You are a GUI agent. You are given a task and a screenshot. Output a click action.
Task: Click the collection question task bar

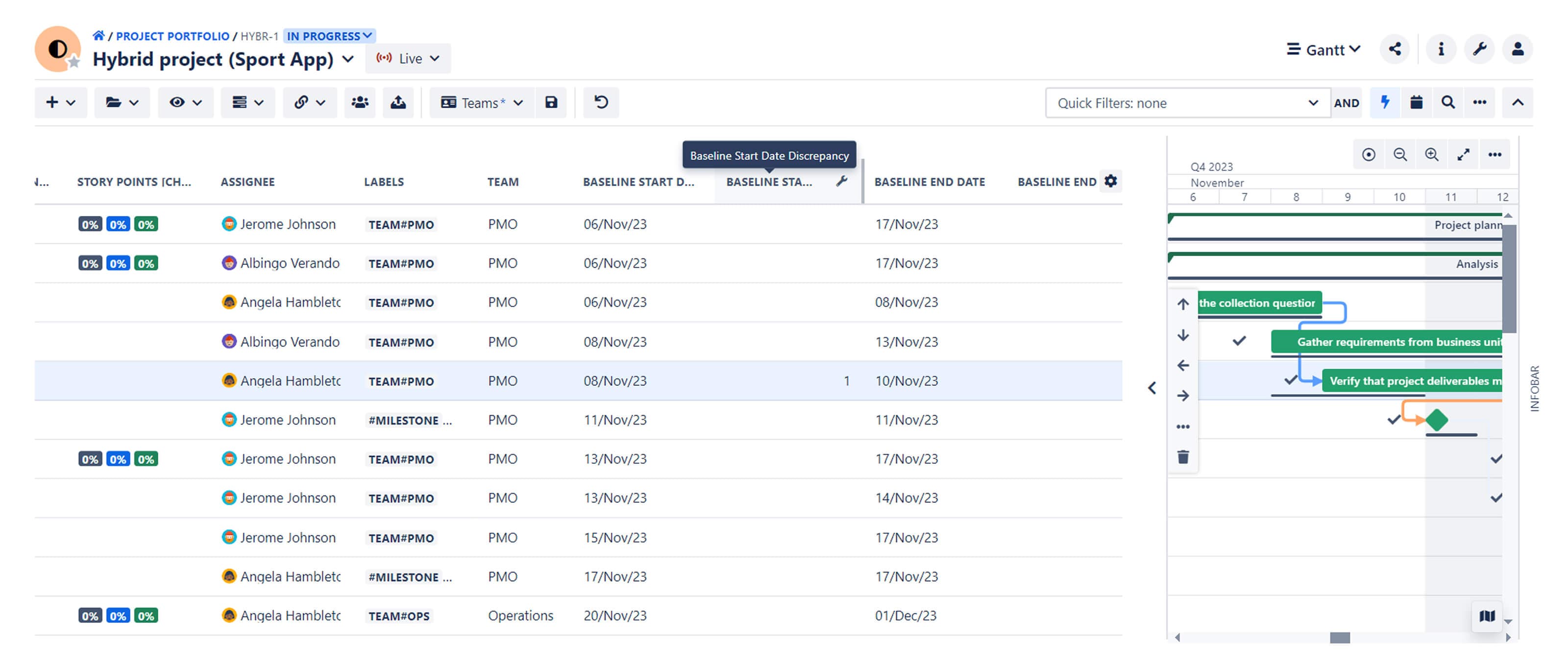(x=1259, y=303)
